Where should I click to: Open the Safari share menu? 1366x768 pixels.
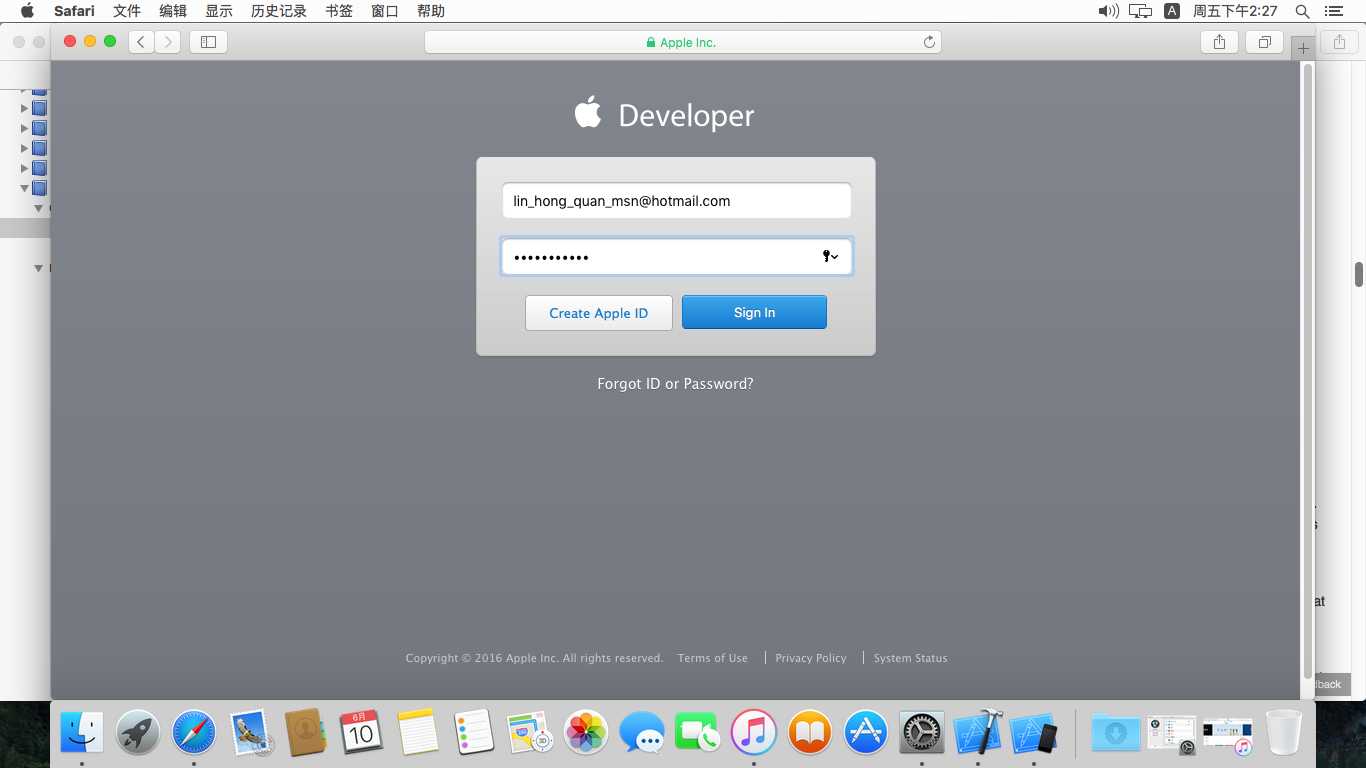click(1219, 42)
